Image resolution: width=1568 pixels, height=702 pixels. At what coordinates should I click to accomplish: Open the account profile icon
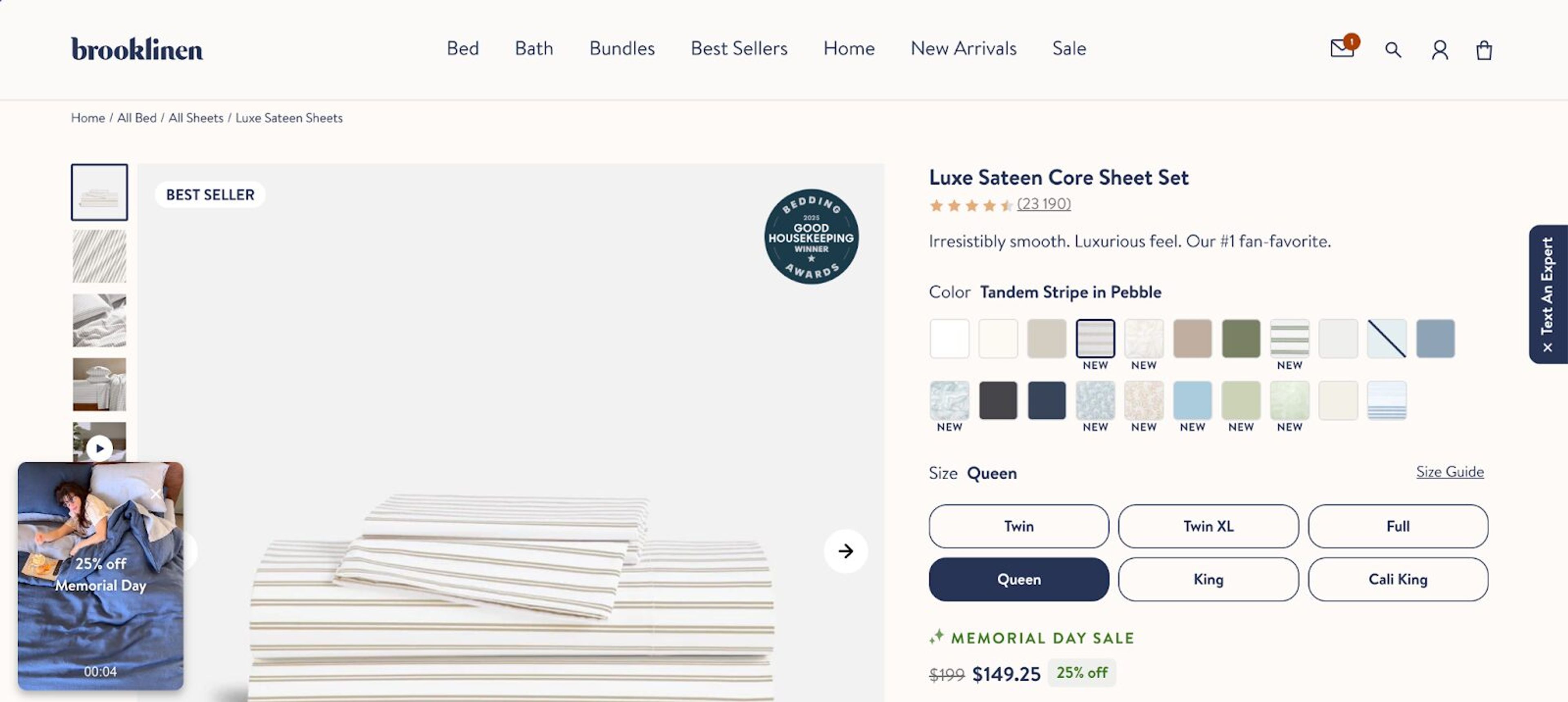pyautogui.click(x=1439, y=50)
